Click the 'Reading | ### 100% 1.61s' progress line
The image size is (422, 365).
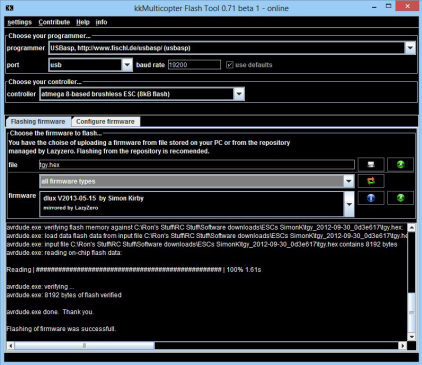click(134, 270)
